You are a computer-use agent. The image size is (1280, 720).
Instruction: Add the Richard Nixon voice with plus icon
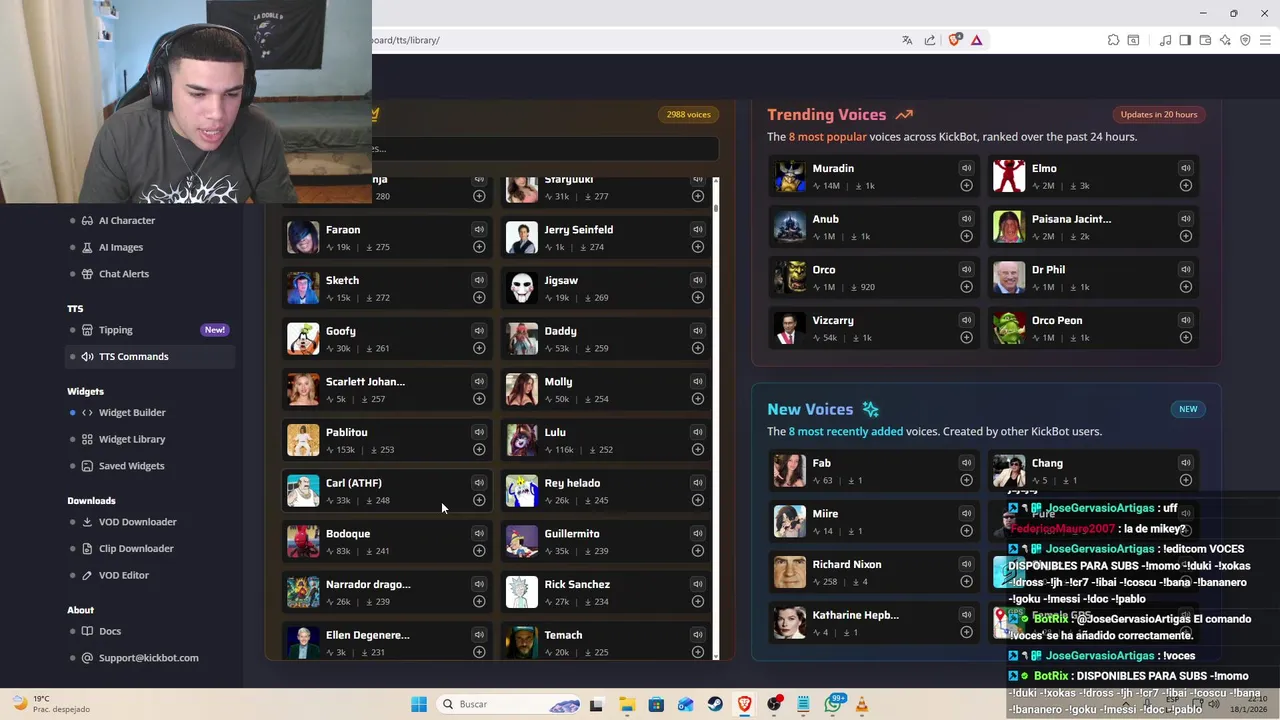tap(966, 581)
